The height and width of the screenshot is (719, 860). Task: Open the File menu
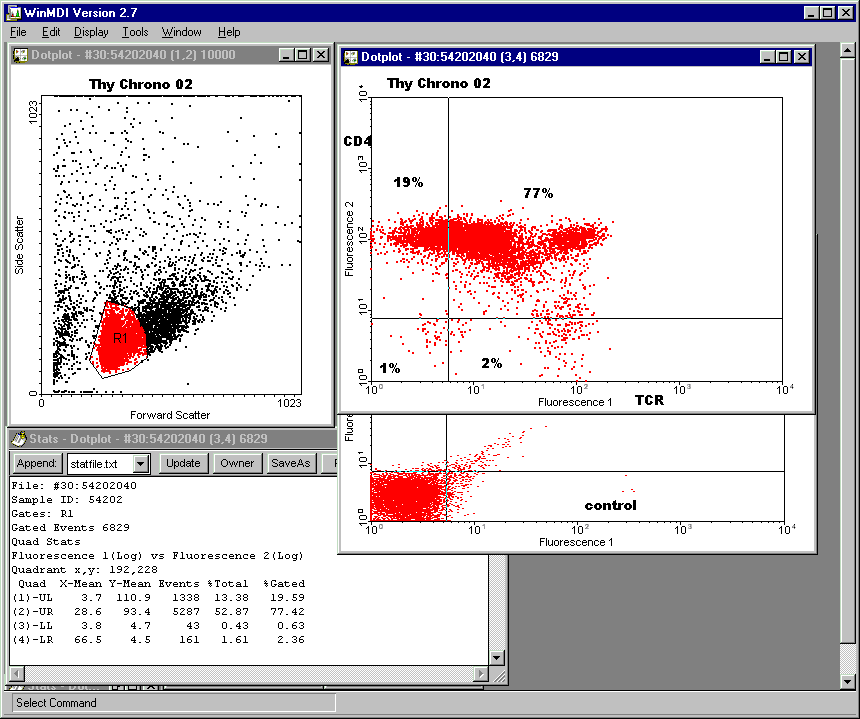click(18, 32)
